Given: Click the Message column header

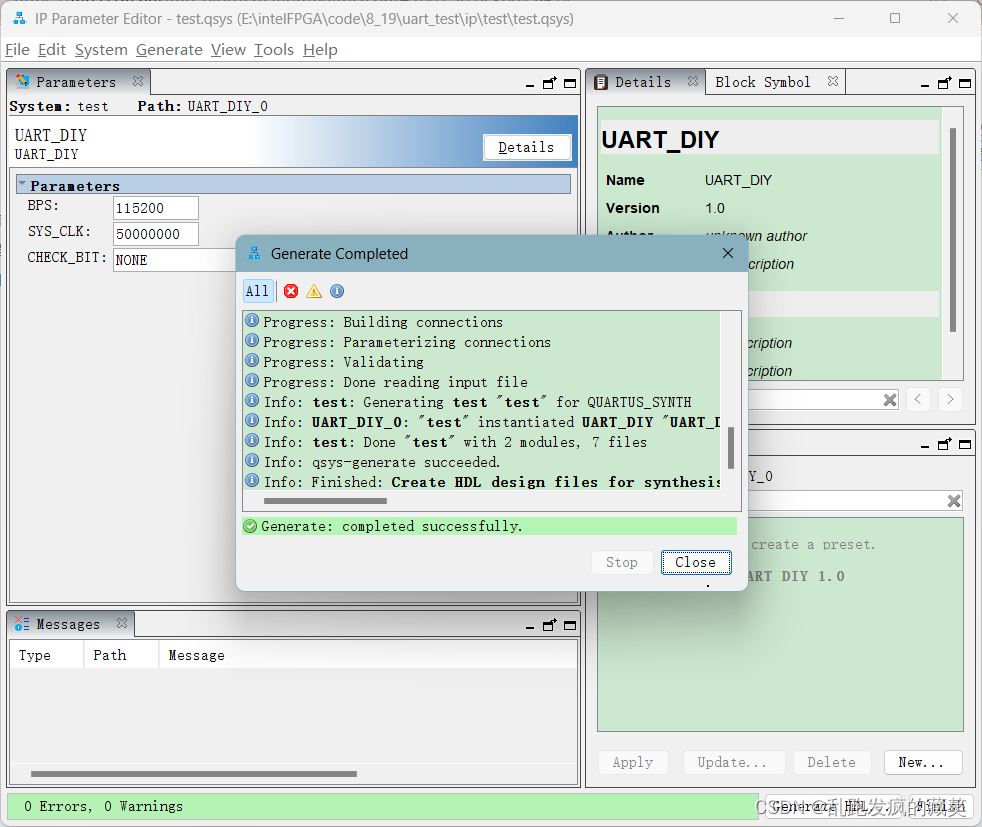Looking at the screenshot, I should [368, 655].
